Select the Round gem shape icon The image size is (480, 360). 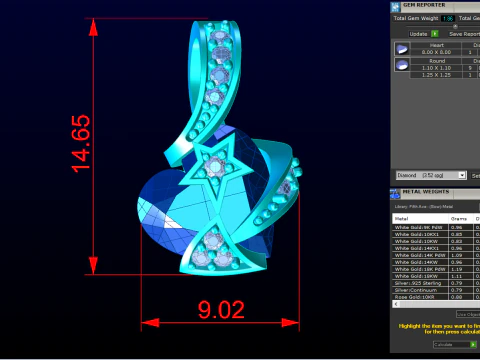tap(402, 64)
